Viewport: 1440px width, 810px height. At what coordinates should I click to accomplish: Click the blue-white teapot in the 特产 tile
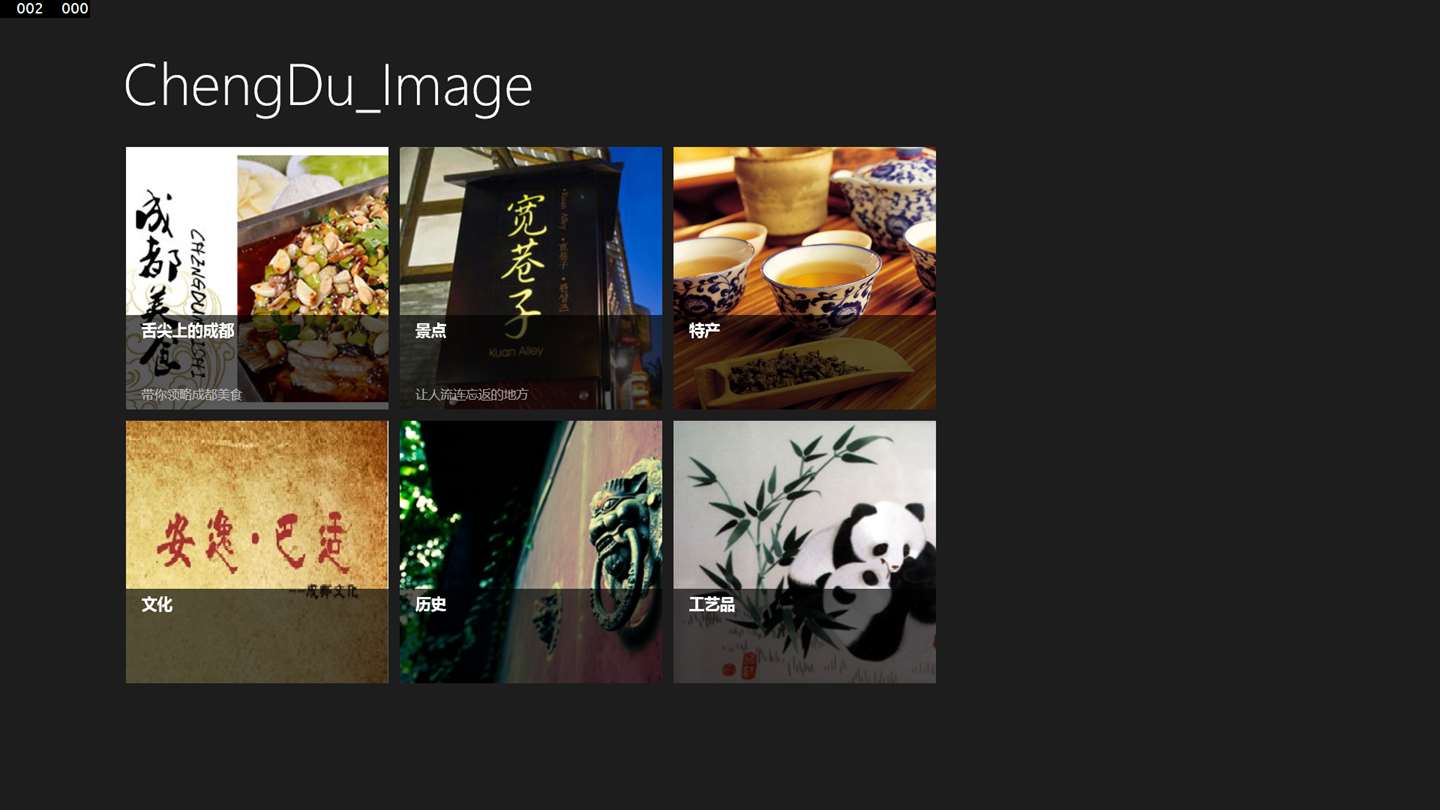click(887, 195)
